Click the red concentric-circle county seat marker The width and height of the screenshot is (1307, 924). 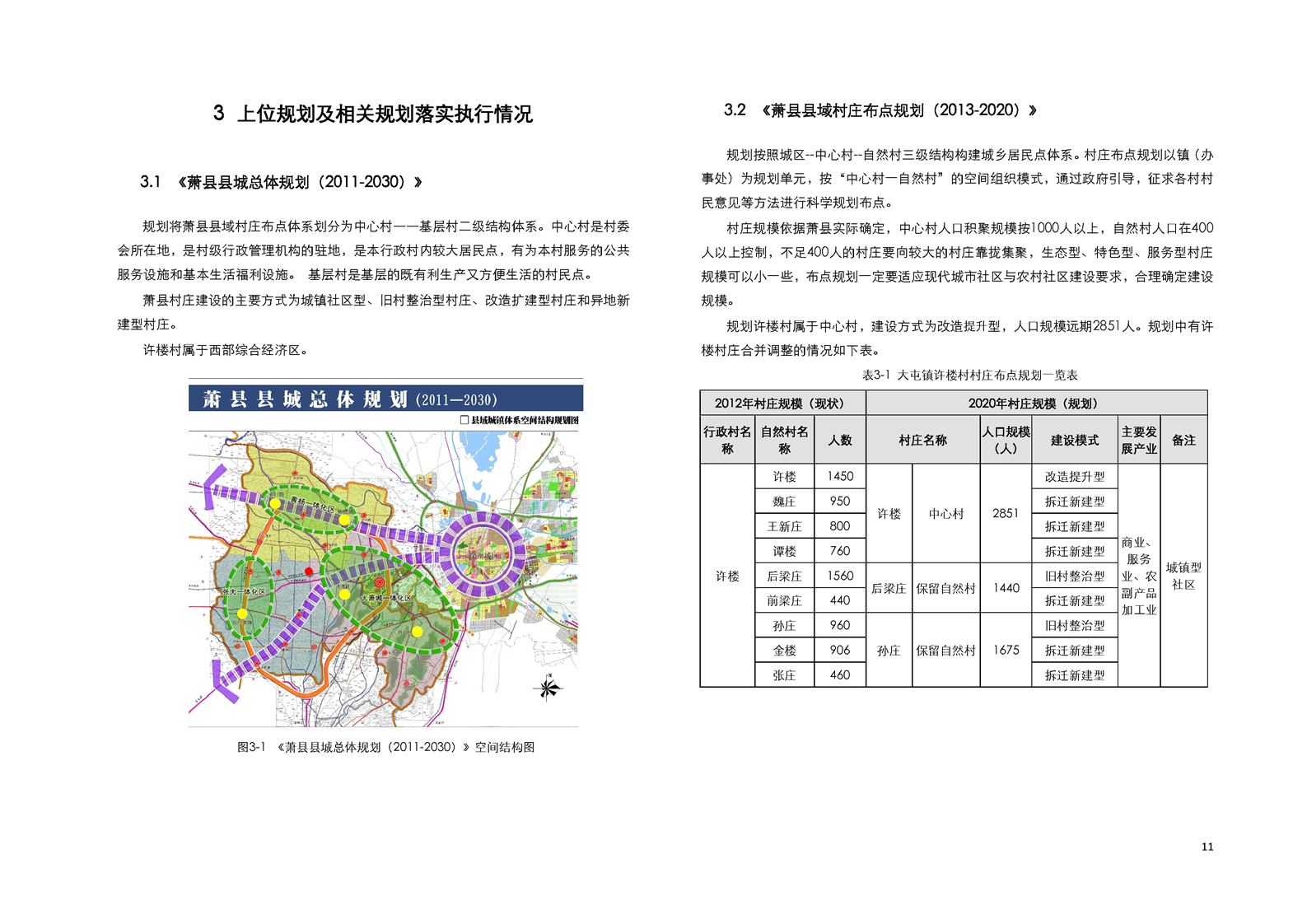click(380, 582)
